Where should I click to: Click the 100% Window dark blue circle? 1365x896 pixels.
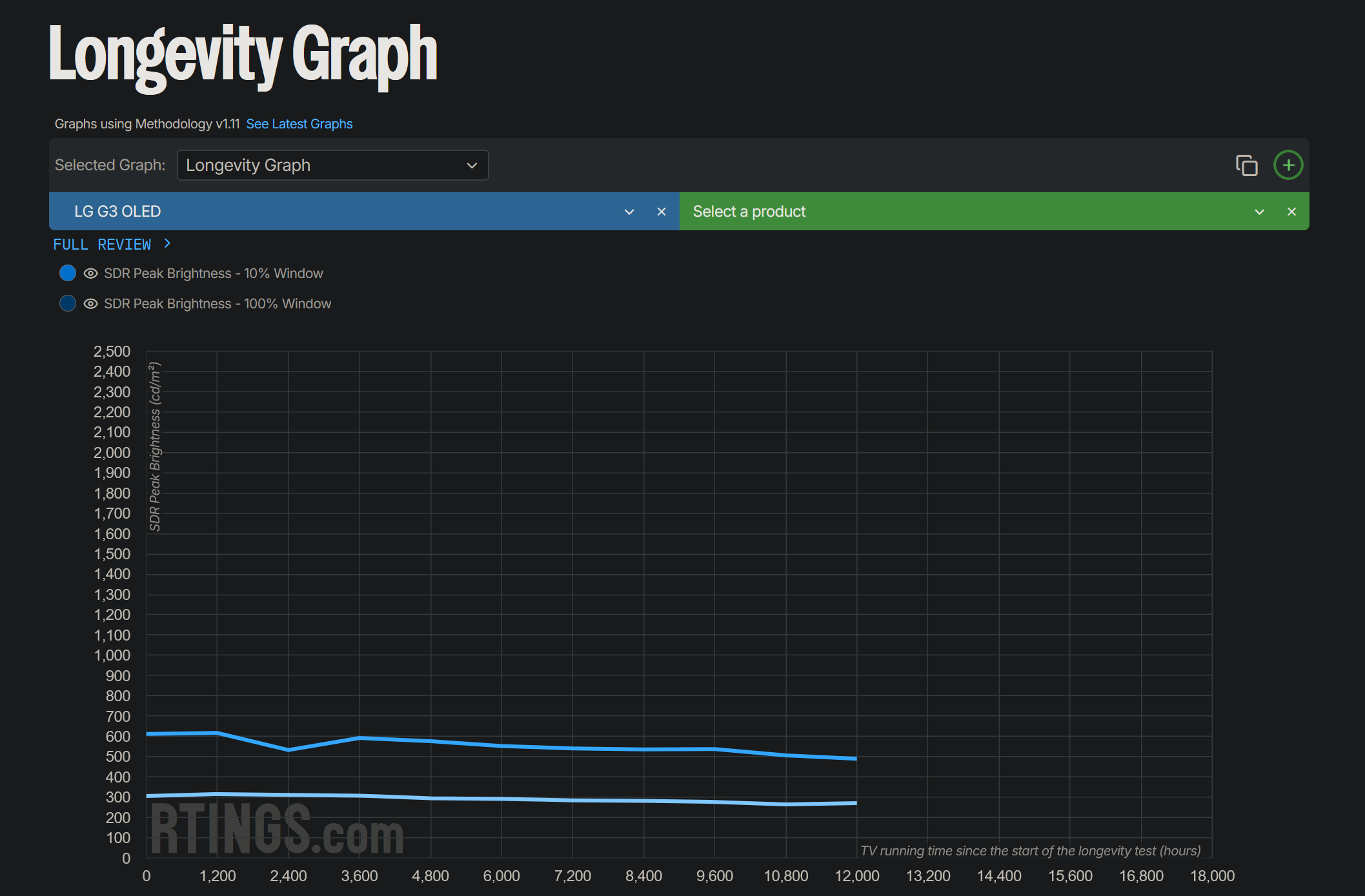tap(68, 304)
